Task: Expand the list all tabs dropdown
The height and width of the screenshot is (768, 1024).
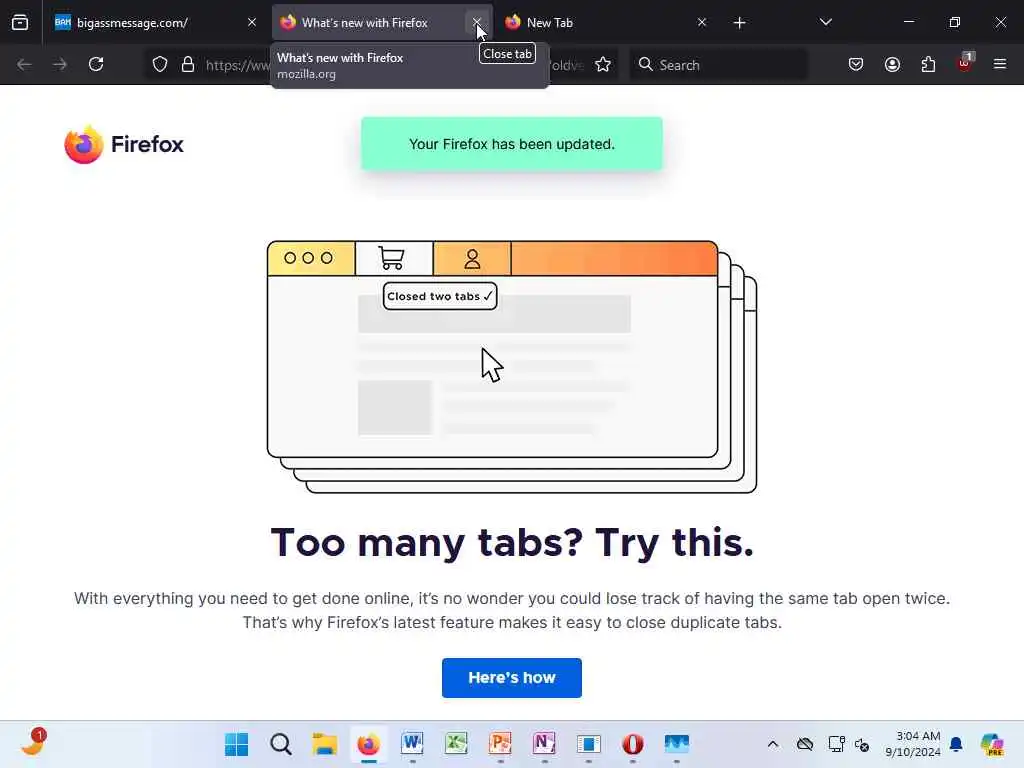Action: tap(825, 22)
